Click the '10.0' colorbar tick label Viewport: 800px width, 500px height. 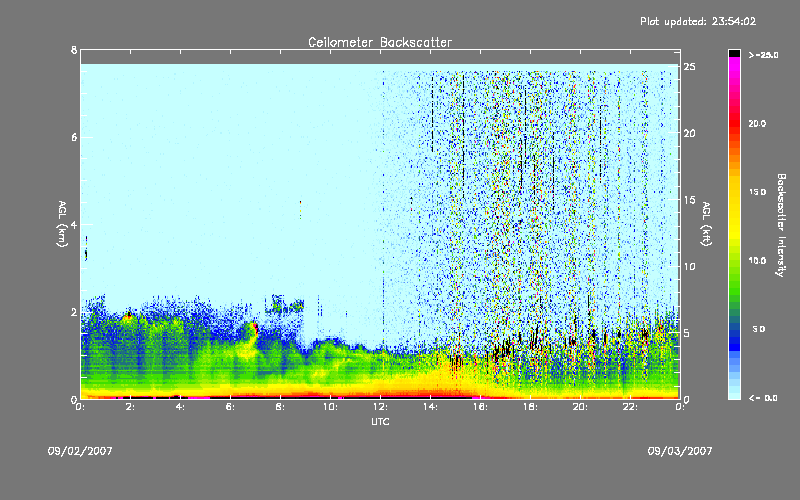[757, 261]
